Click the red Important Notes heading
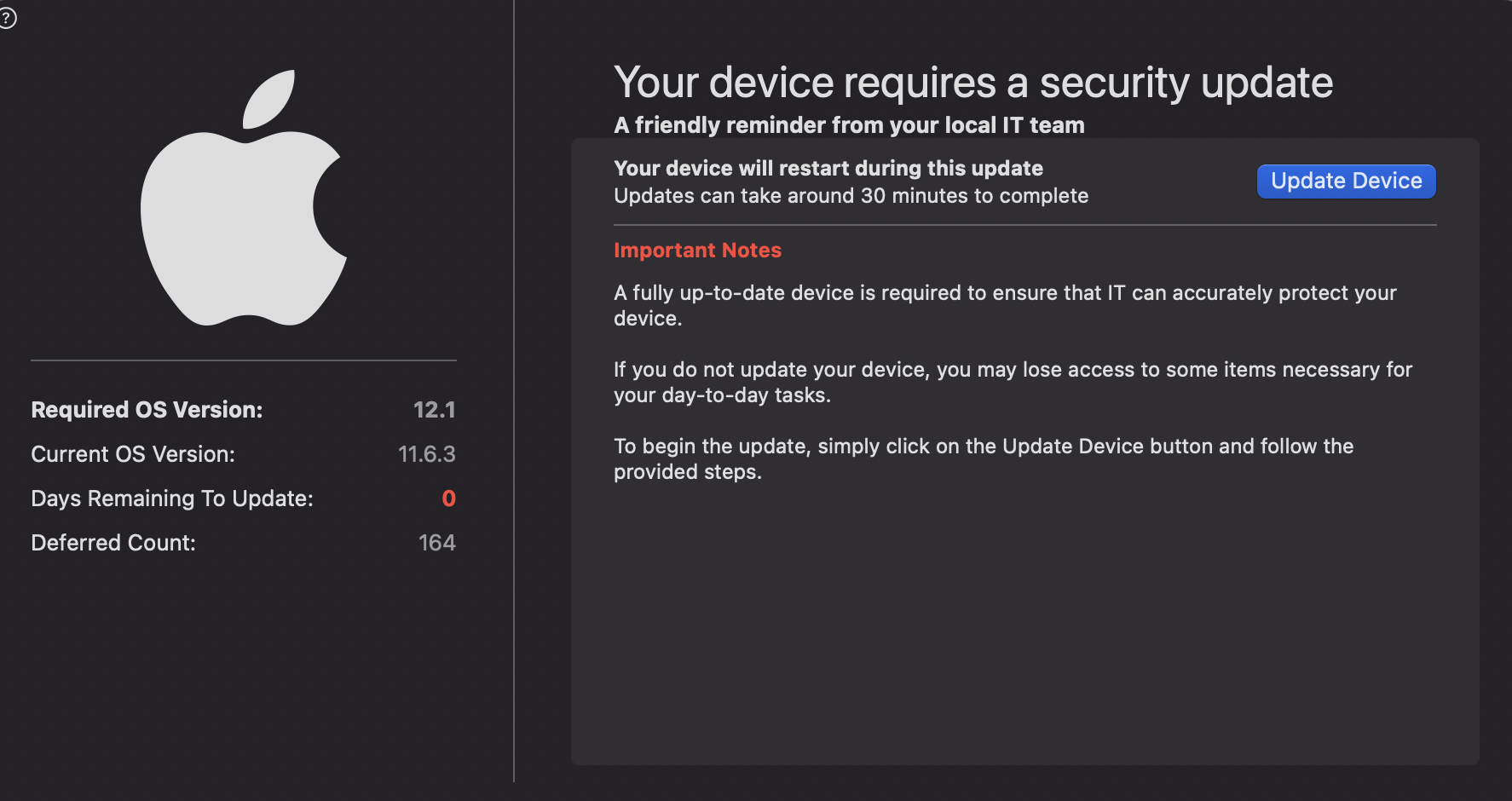This screenshot has height=801, width=1512. pos(697,250)
